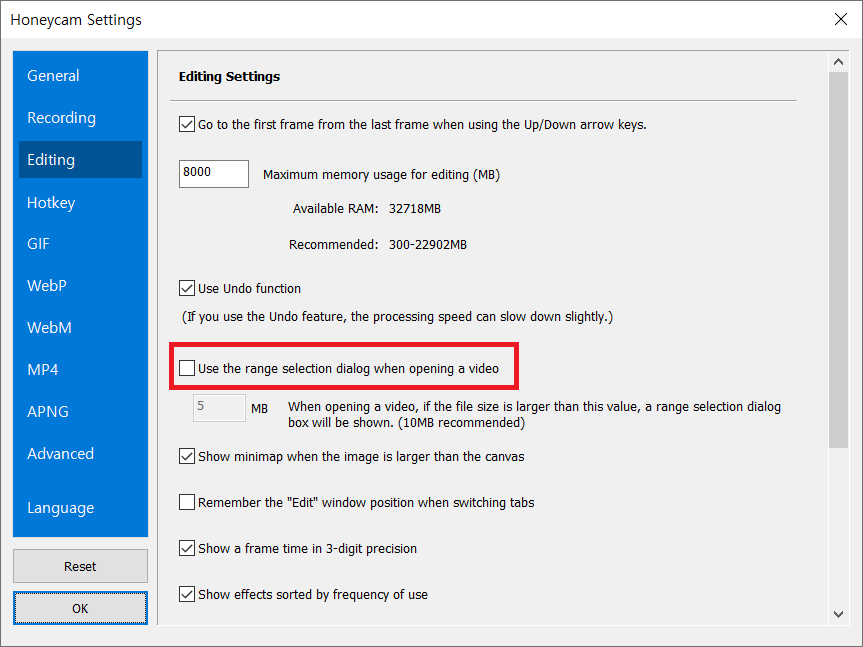This screenshot has height=647, width=863.
Task: Select the Hotkey tab in sidebar
Action: (51, 203)
